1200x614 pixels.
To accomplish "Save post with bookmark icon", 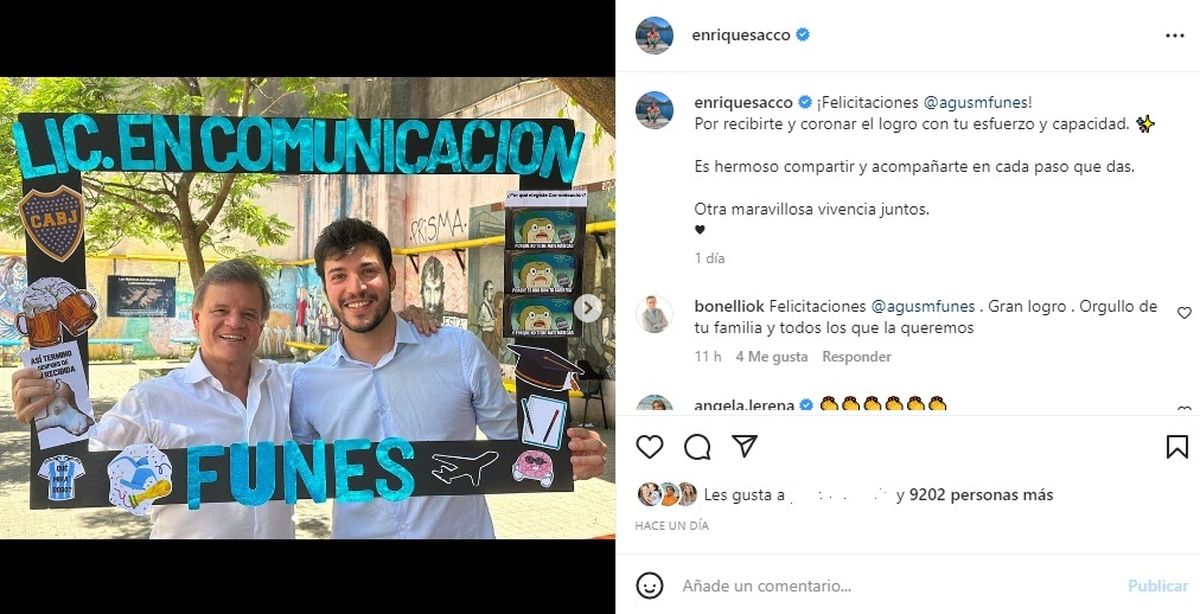I will click(x=1177, y=447).
